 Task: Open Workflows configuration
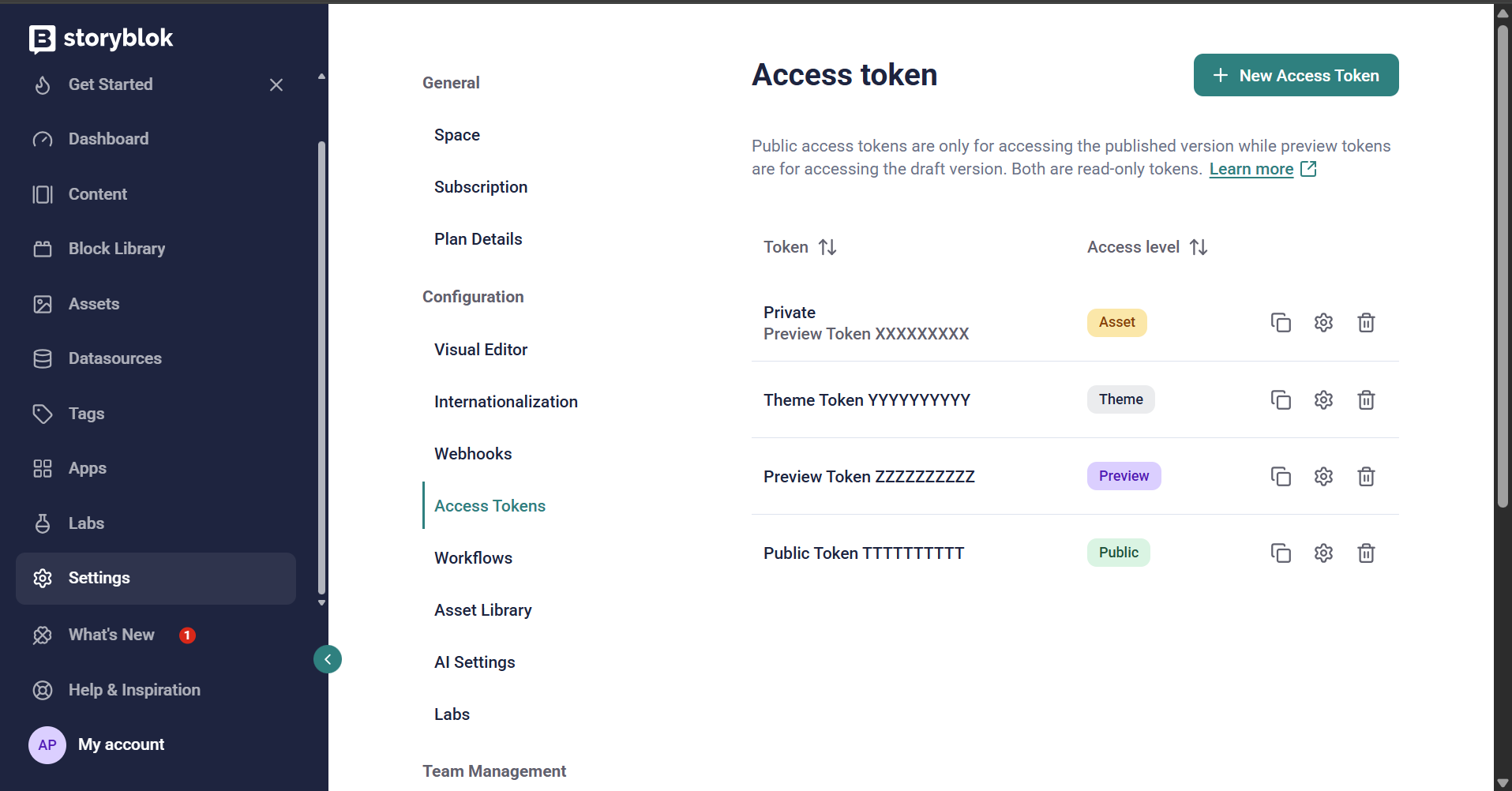click(473, 558)
